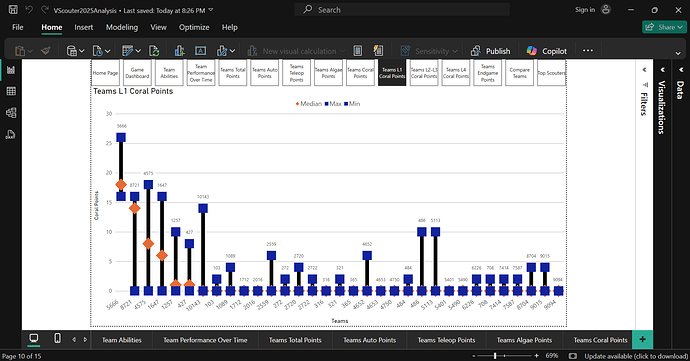This screenshot has width=690, height=361.
Task: Toggle the Median legend item
Action: tap(308, 104)
